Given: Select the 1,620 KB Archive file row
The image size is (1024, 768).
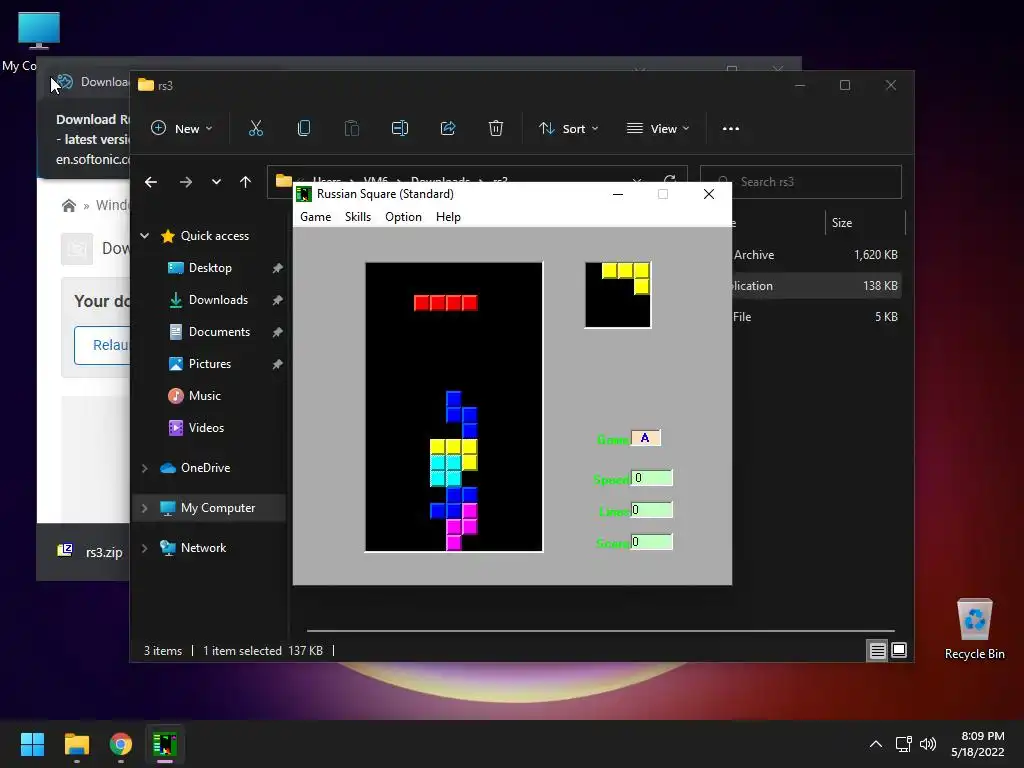Looking at the screenshot, I should click(816, 255).
